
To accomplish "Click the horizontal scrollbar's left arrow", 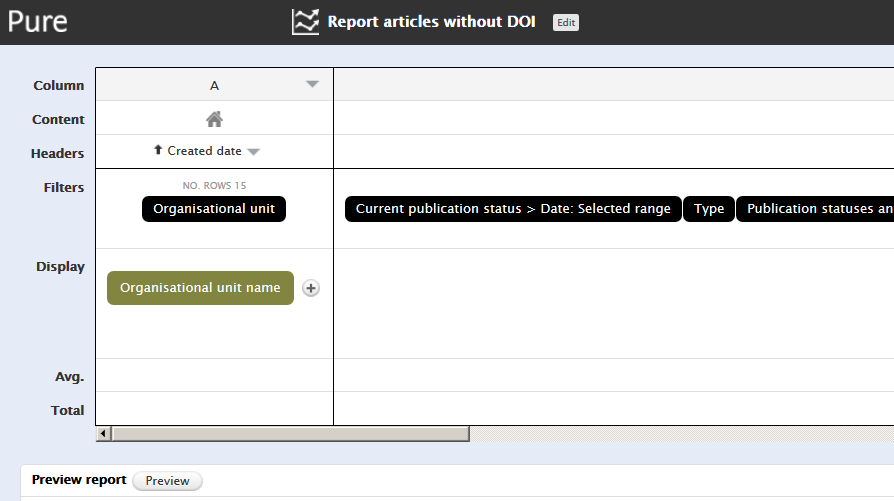I will [x=102, y=434].
